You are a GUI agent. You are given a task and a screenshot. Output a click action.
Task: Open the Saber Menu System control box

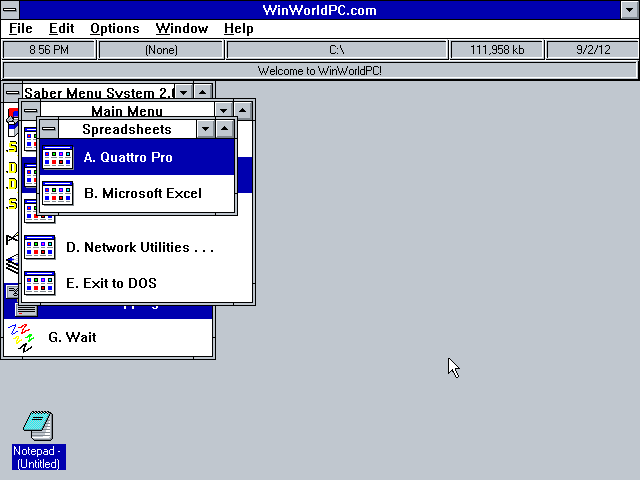tap(13, 93)
